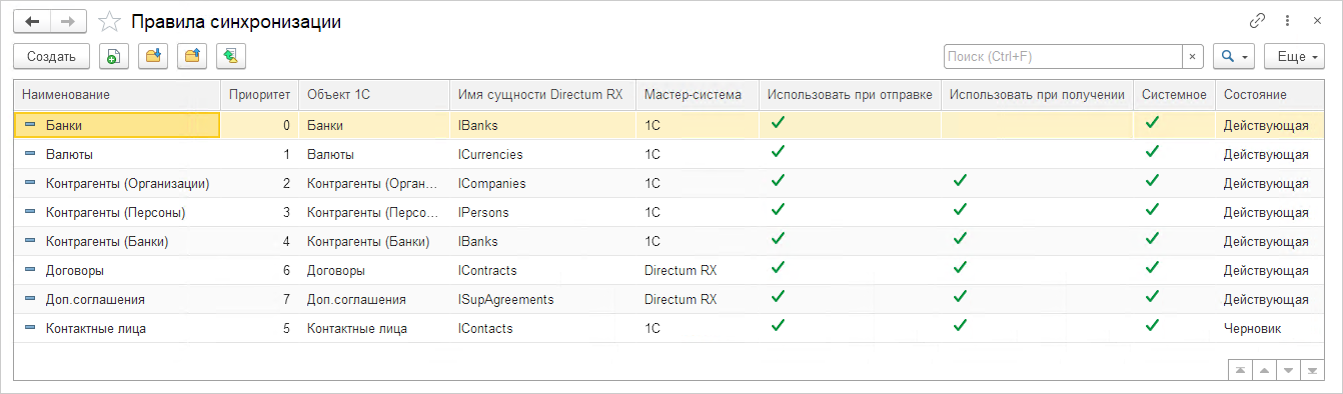Screen dimensions: 1343x394
Task: Sort by the Приоритет column header
Action: (x=259, y=95)
